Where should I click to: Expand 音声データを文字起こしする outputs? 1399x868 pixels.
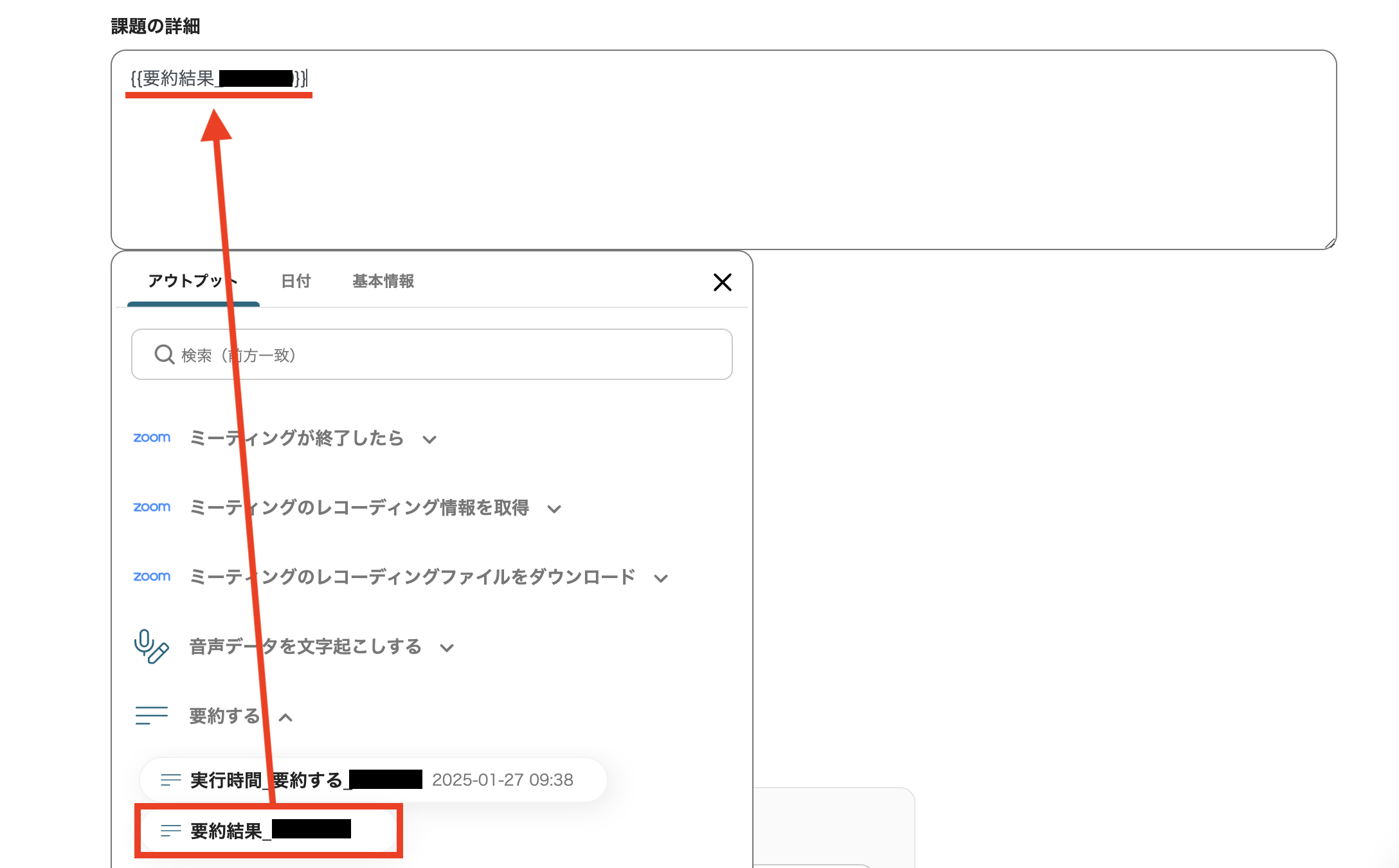(446, 647)
